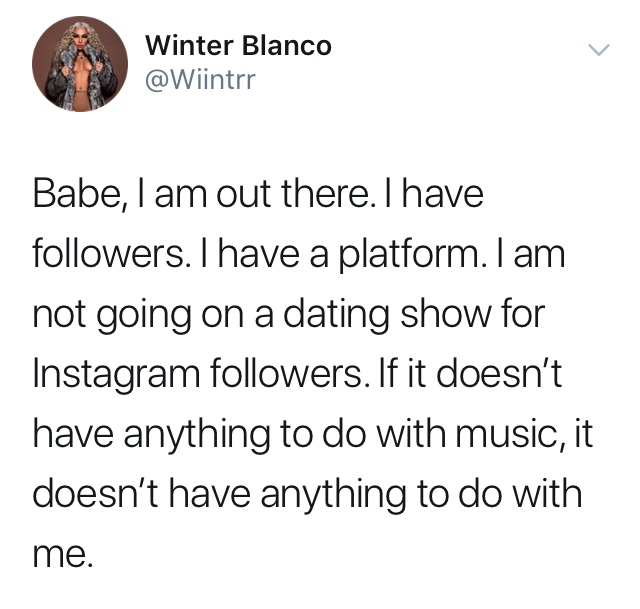Click the final word "me." of the tweet
640x609 pixels.
coord(63,553)
